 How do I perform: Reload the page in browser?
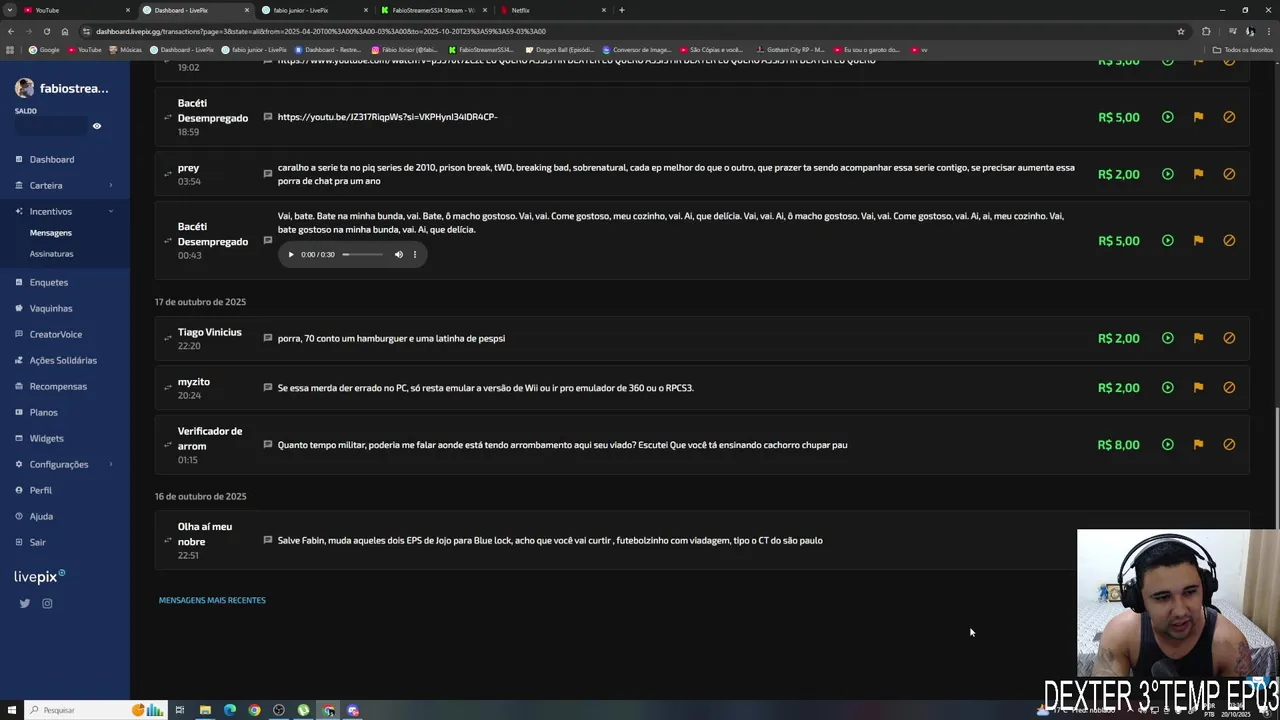coord(47,31)
